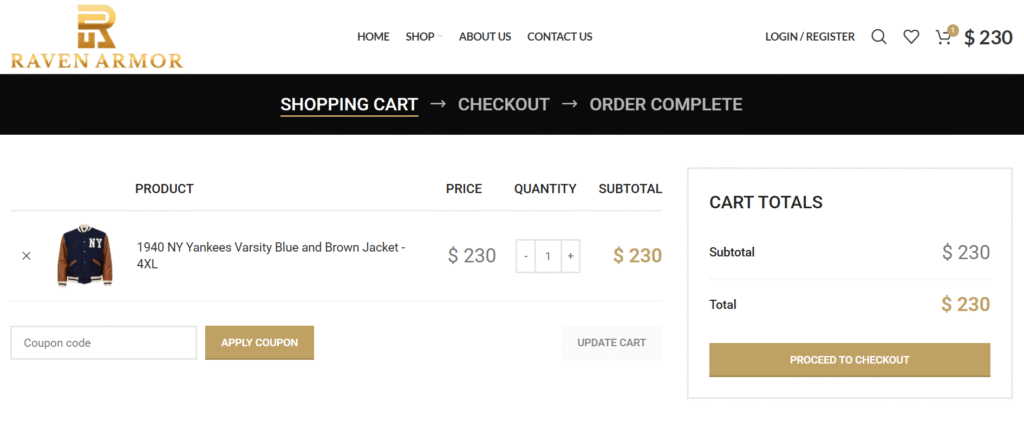Click Proceed to Checkout button
The width and height of the screenshot is (1024, 442).
click(850, 360)
